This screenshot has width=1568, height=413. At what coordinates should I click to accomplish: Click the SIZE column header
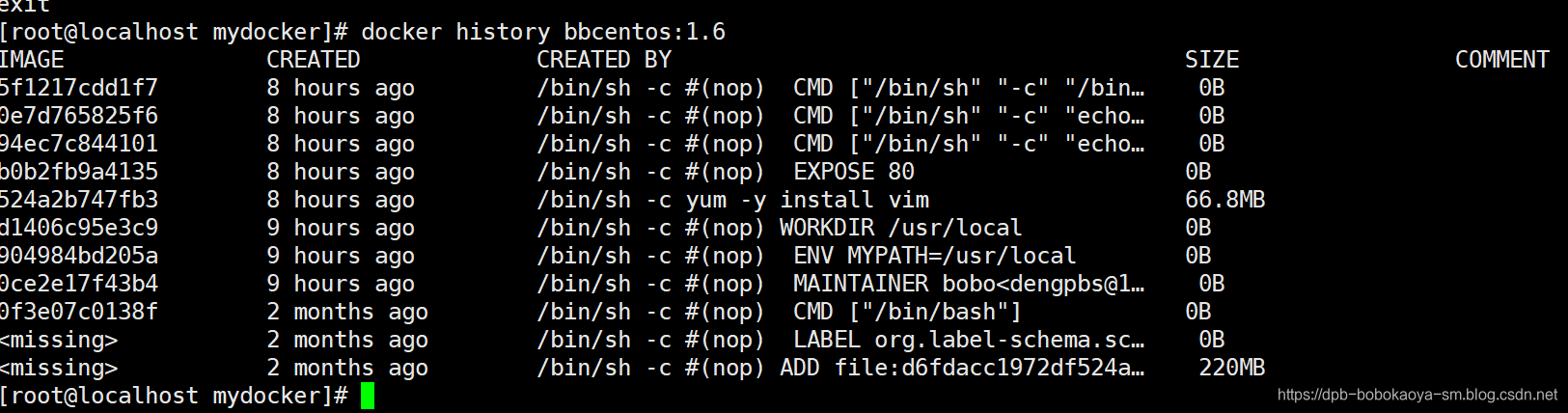tap(1212, 60)
